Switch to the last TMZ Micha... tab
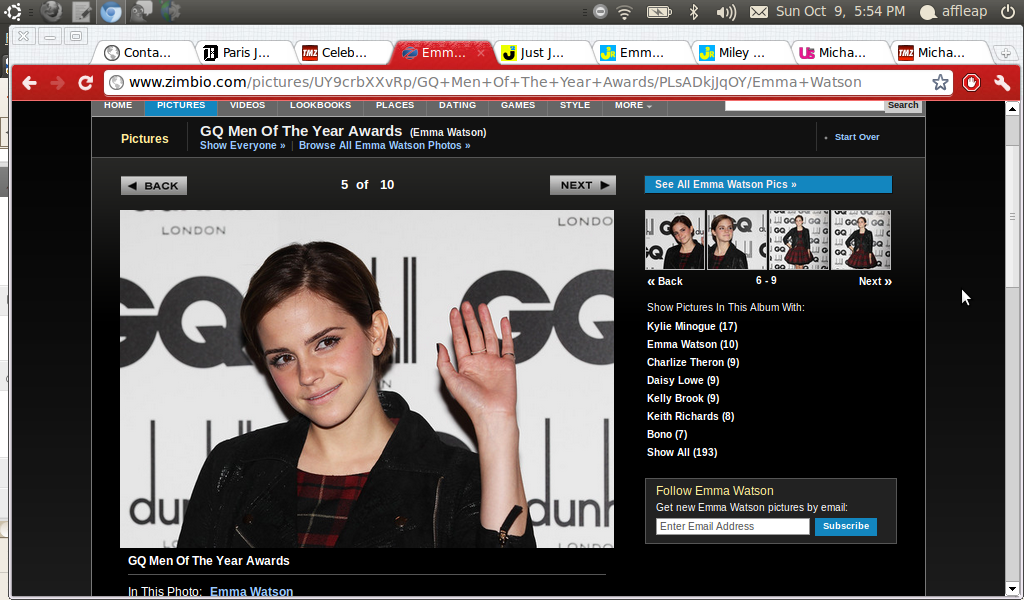Screen dimensions: 1024x600 [x=938, y=53]
